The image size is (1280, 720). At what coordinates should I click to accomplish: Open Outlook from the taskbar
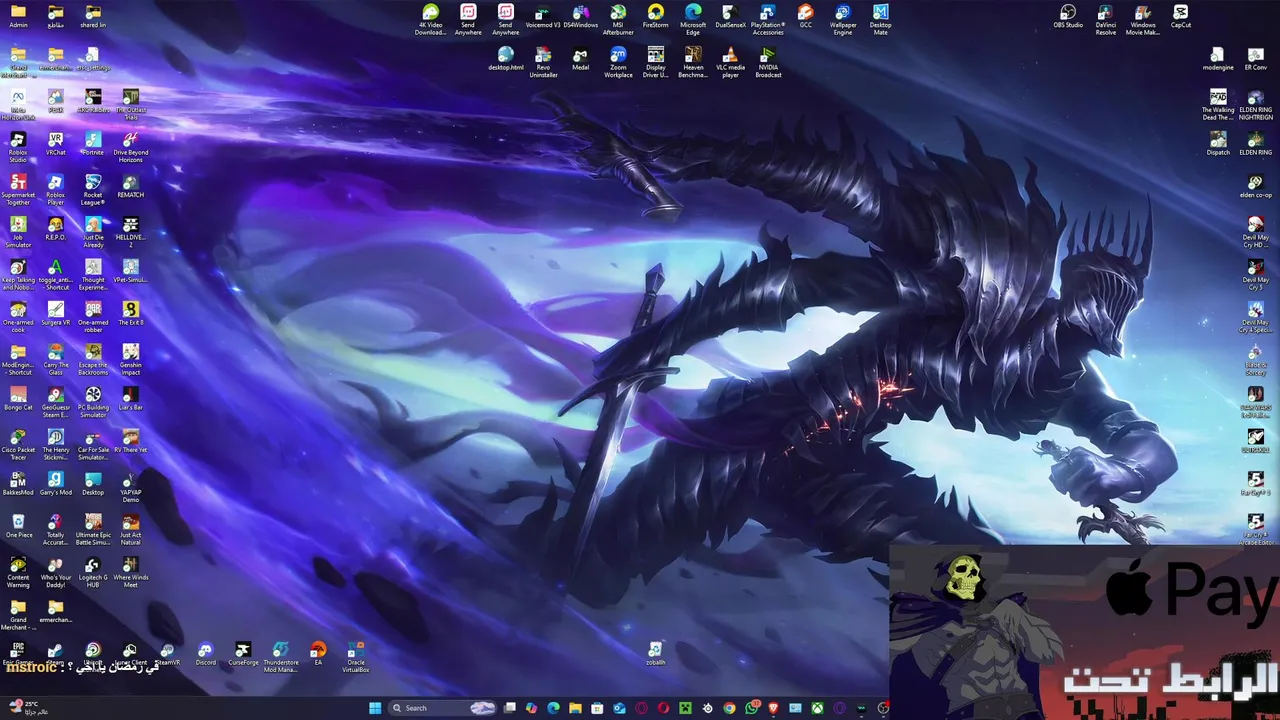coord(619,708)
